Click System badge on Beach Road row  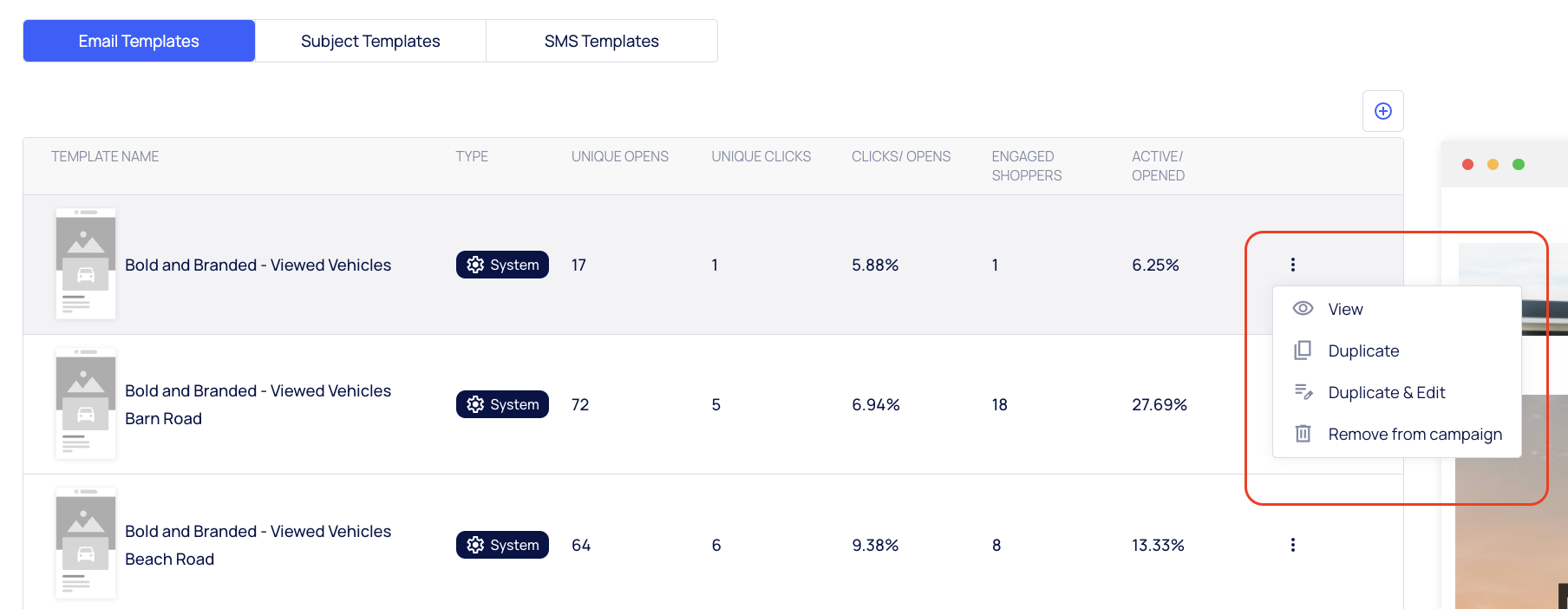pyautogui.click(x=502, y=545)
